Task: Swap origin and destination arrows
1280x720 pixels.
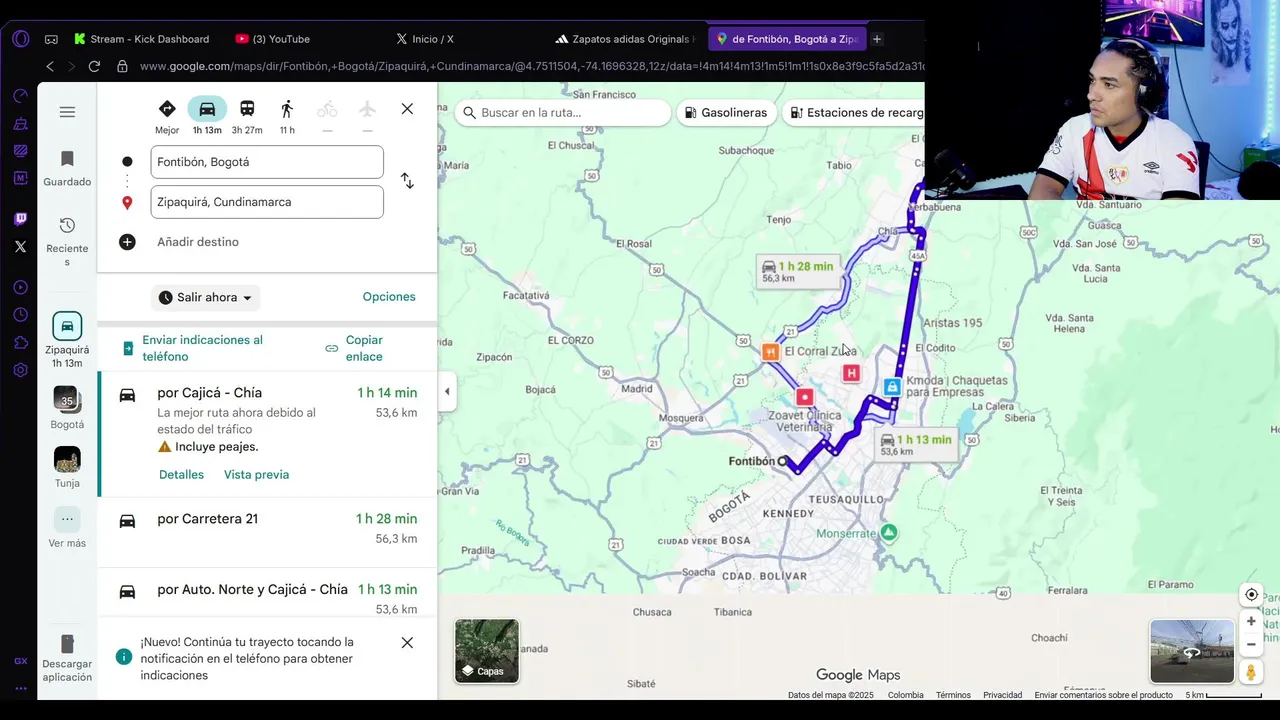Action: 407,181
